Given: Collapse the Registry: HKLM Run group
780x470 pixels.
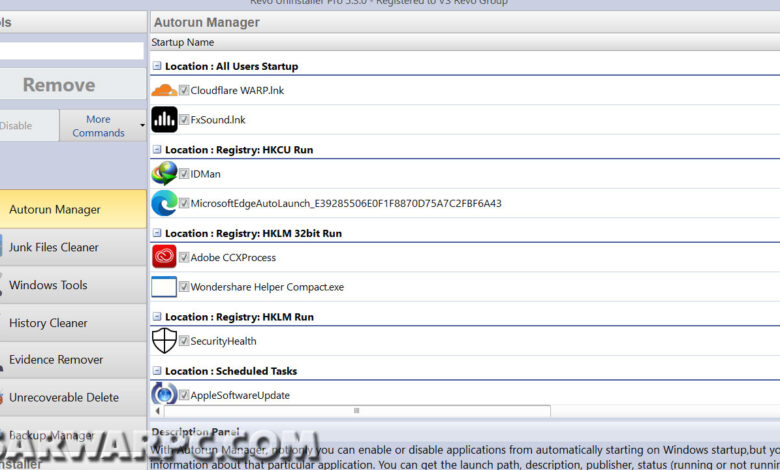Looking at the screenshot, I should [157, 316].
